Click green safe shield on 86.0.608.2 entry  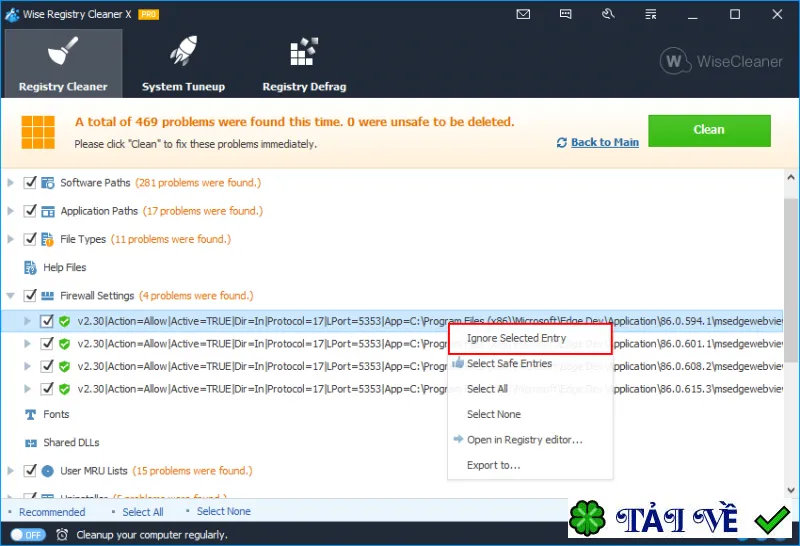(x=64, y=366)
